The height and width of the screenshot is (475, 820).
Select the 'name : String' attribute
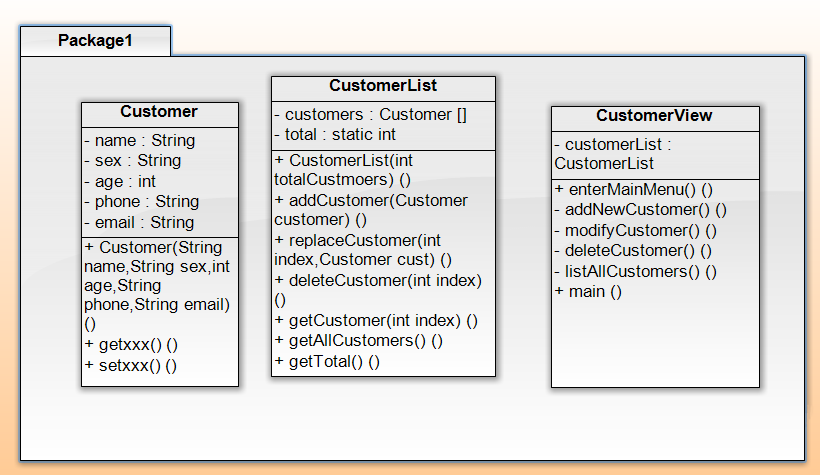pyautogui.click(x=139, y=140)
